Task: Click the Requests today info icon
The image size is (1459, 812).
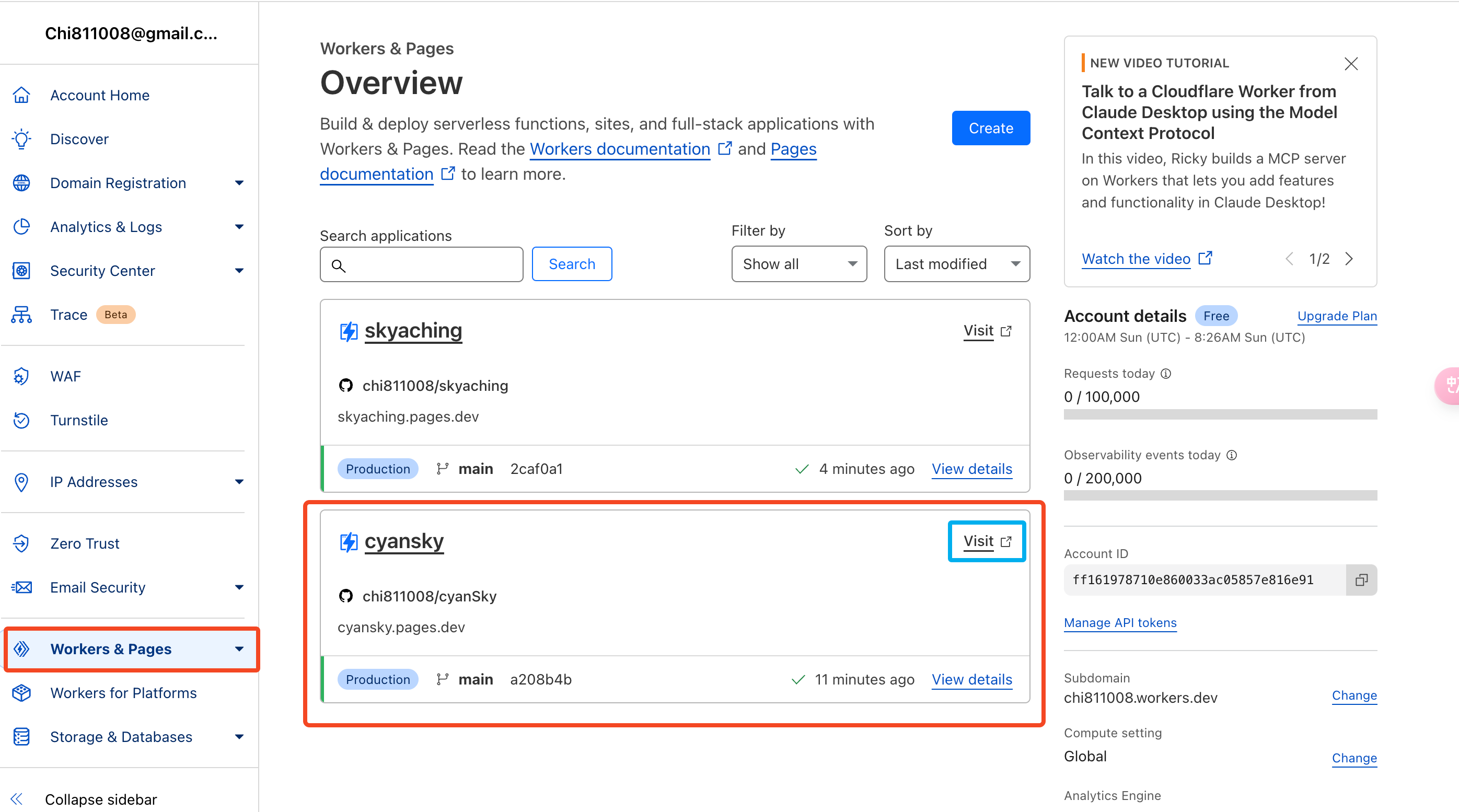Action: (1166, 373)
